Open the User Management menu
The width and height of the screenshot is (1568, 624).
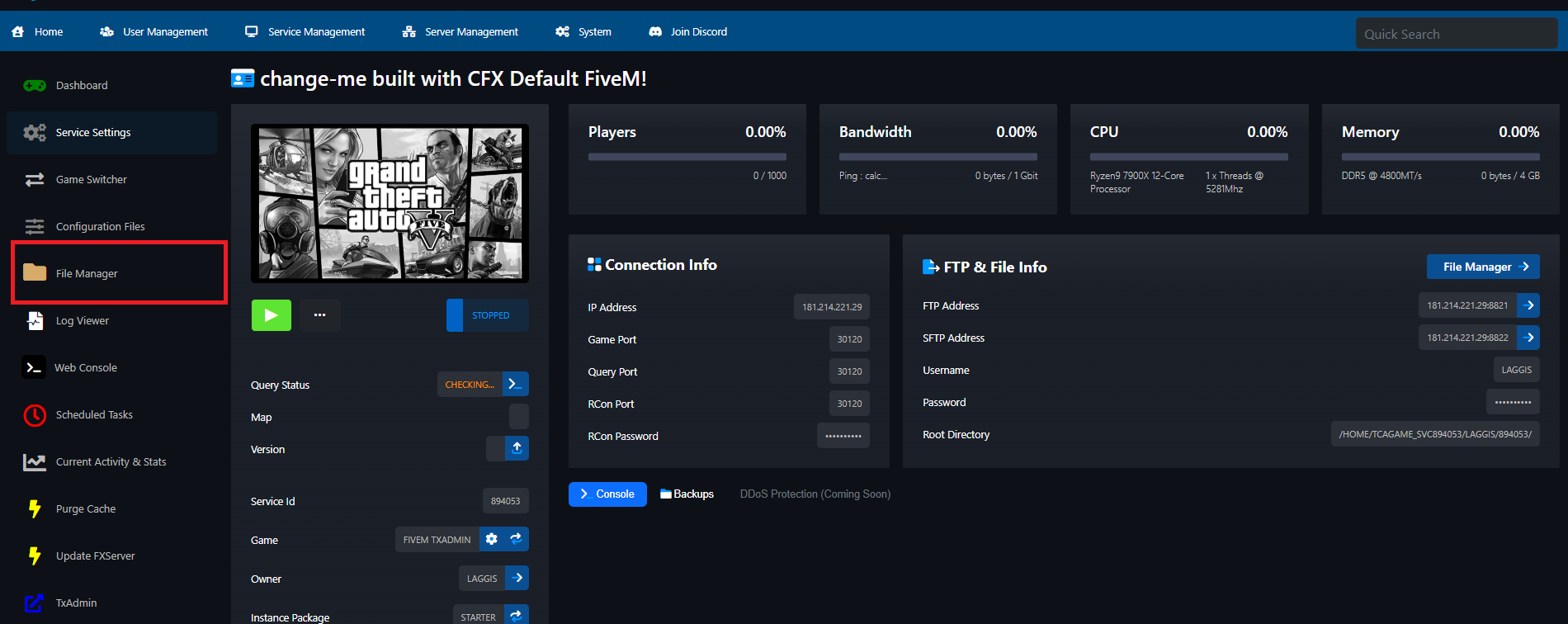(x=153, y=31)
